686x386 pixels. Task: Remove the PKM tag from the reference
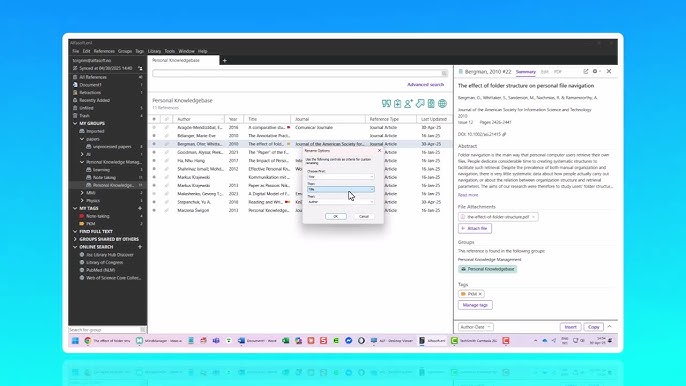[x=480, y=294]
